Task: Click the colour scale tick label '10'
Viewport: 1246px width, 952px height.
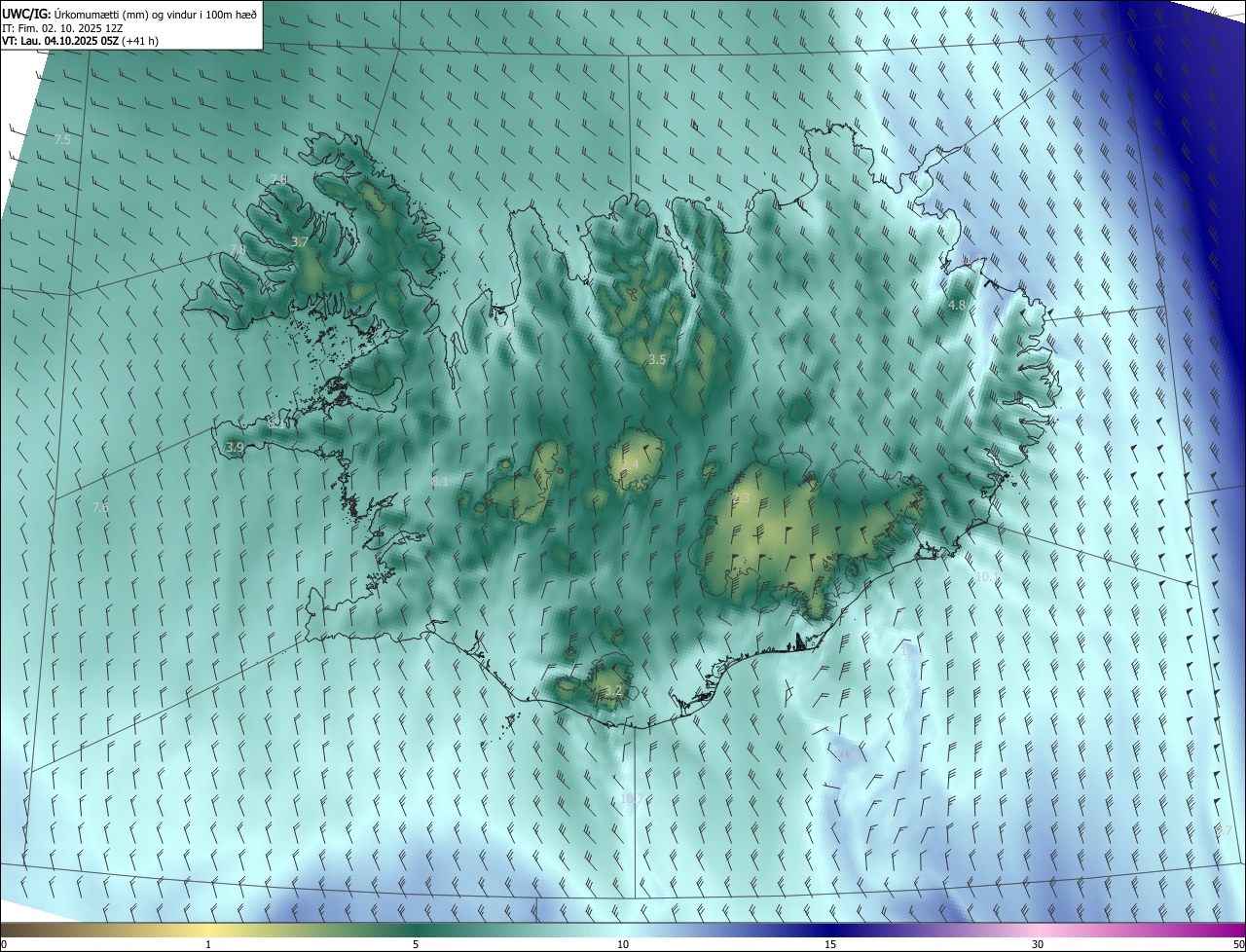Action: click(623, 945)
